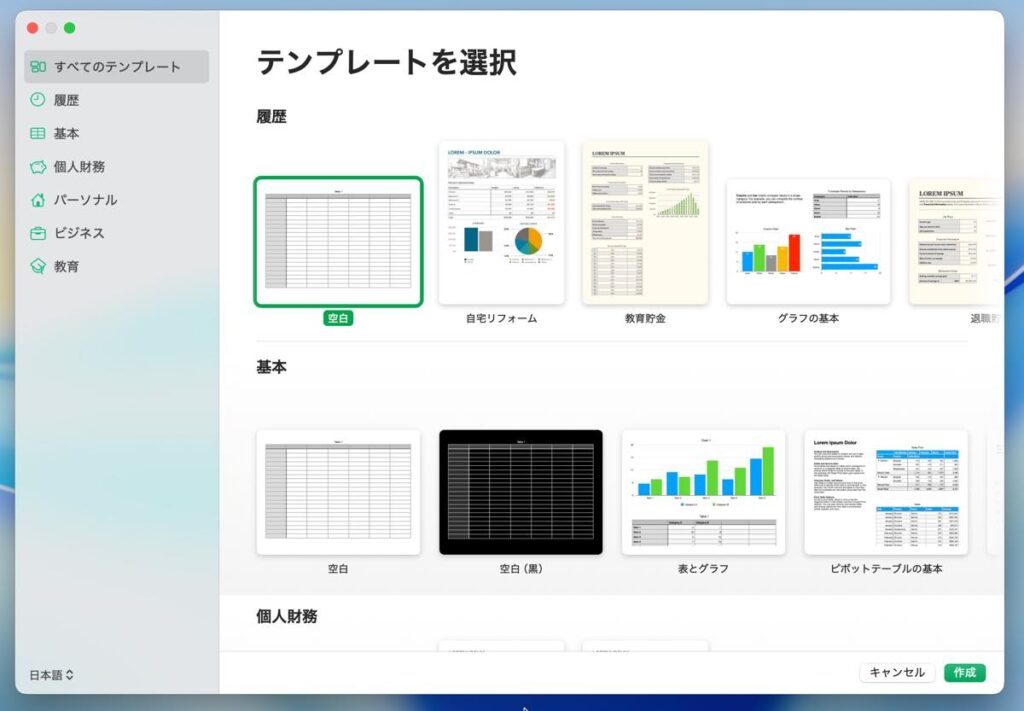Click the table icon beside 基本
The image size is (1024, 711).
pos(38,133)
